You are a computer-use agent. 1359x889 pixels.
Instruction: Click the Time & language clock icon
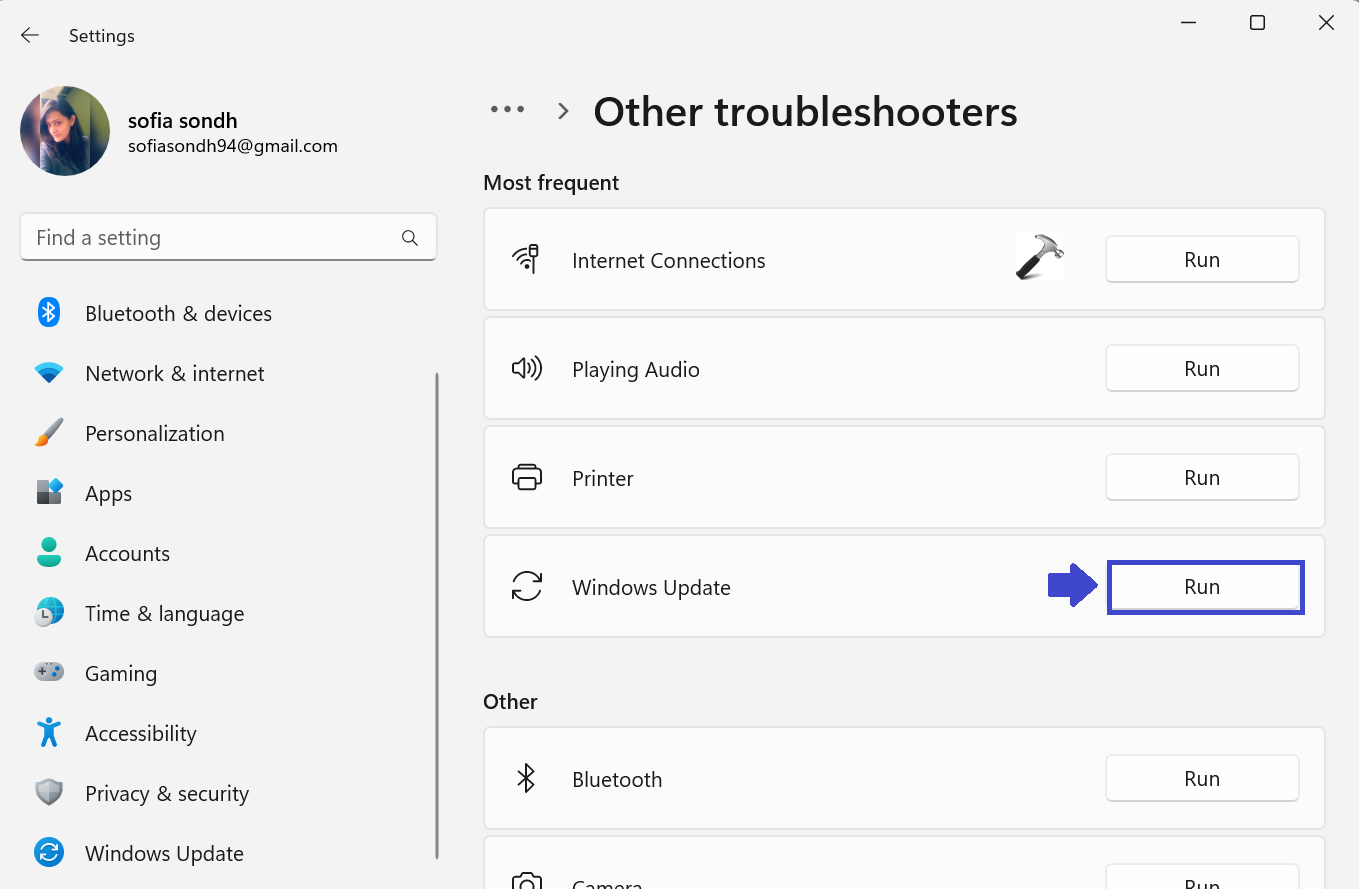[49, 613]
